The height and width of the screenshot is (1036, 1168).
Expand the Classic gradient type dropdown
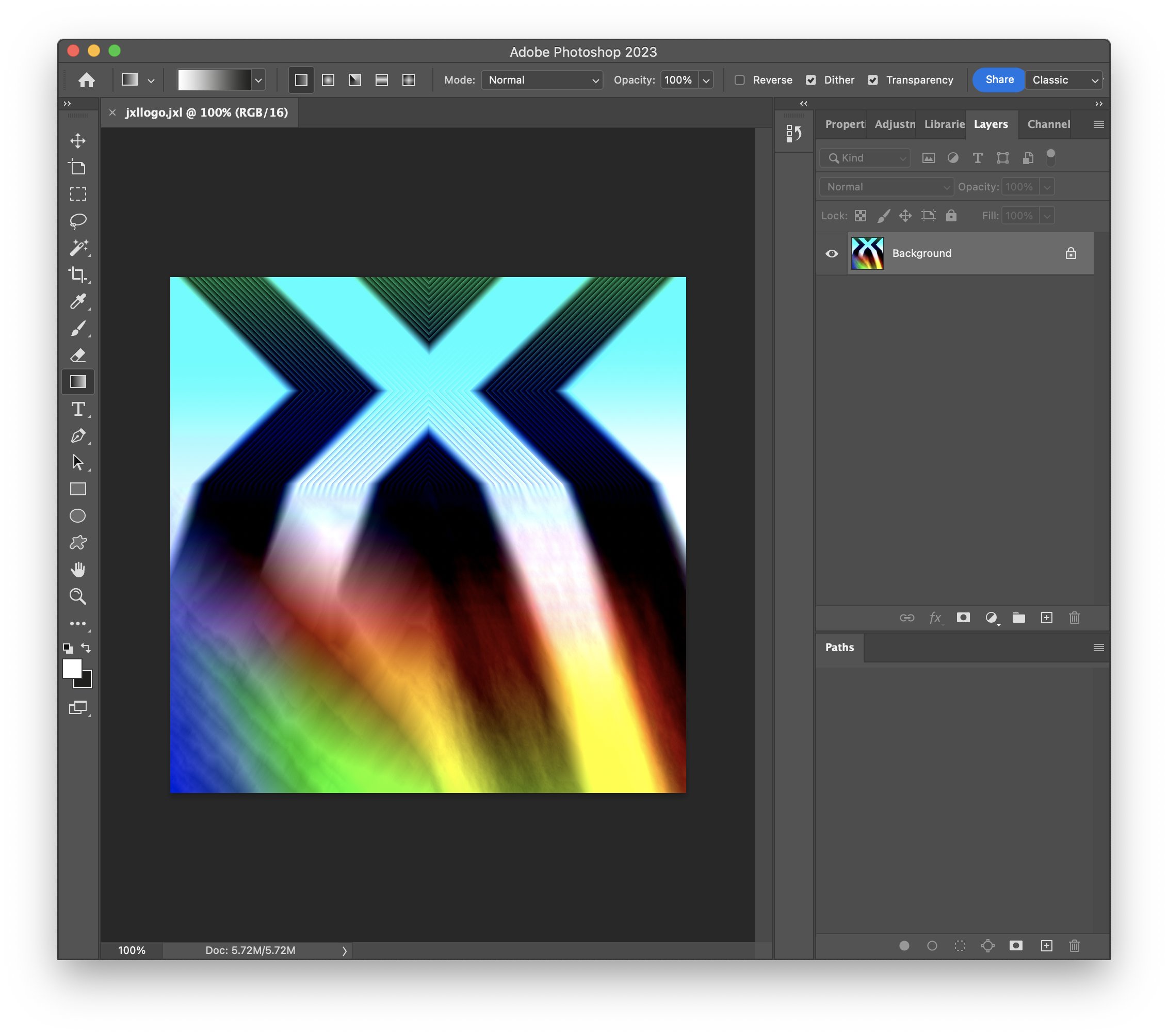(x=1064, y=80)
